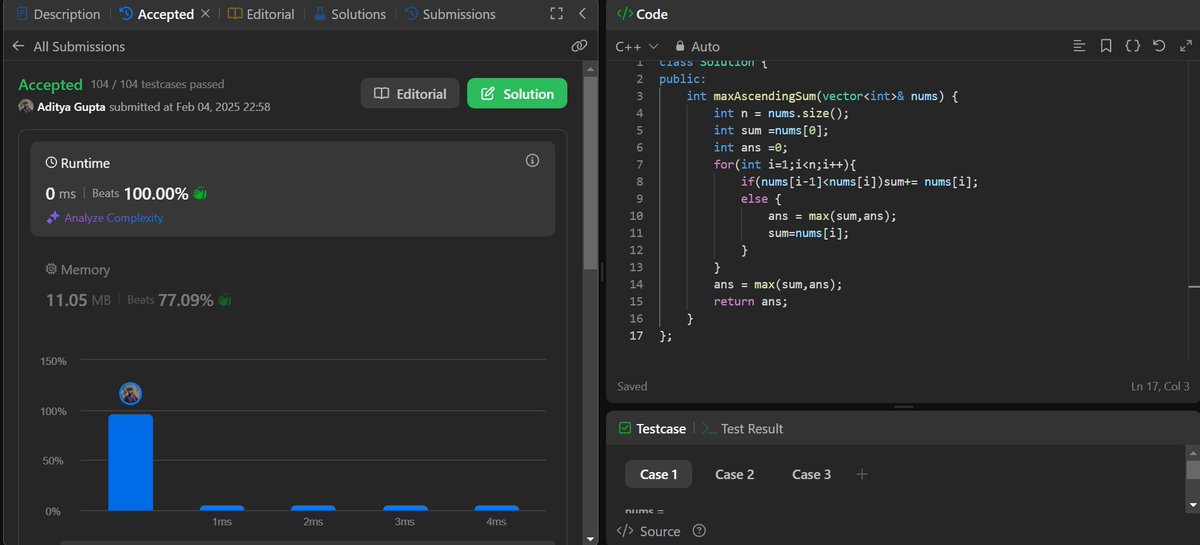Click the green Solution button
The height and width of the screenshot is (545, 1200).
point(517,93)
